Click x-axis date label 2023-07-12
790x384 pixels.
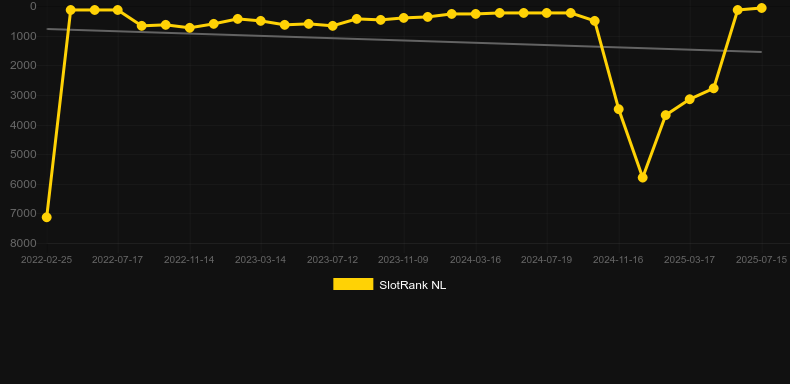click(332, 260)
